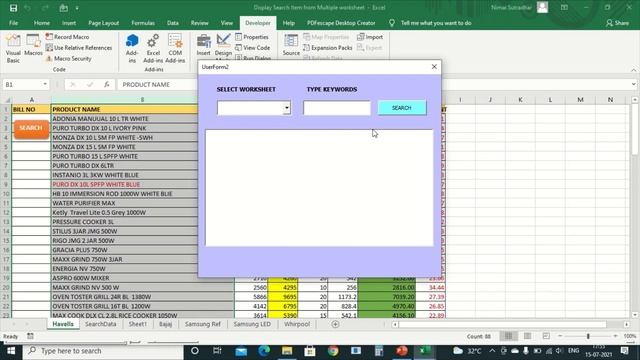Collapse the ribbon
This screenshot has height=360, width=640.
pos(633,70)
